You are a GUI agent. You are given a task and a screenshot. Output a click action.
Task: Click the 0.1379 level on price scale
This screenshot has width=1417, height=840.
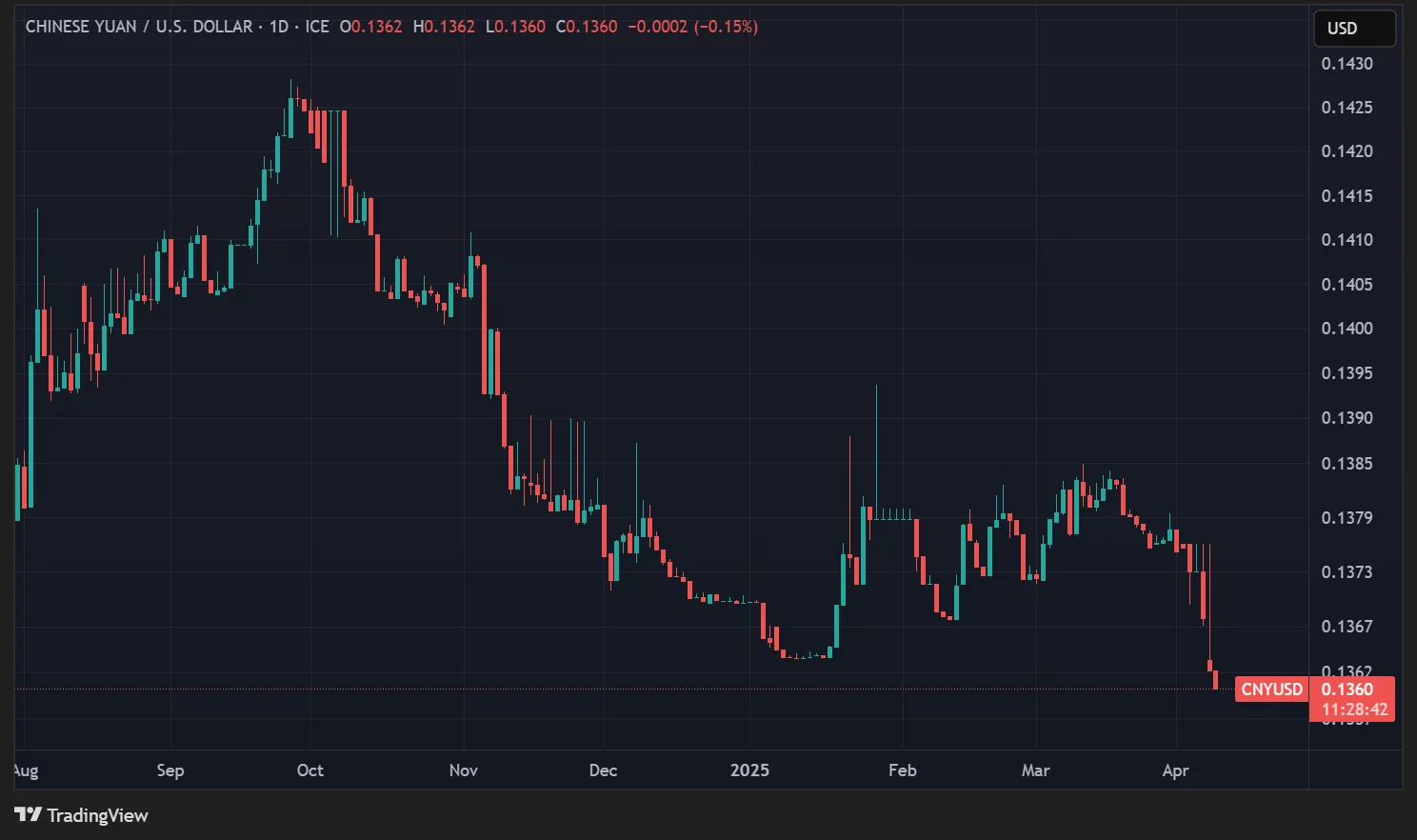coord(1347,518)
